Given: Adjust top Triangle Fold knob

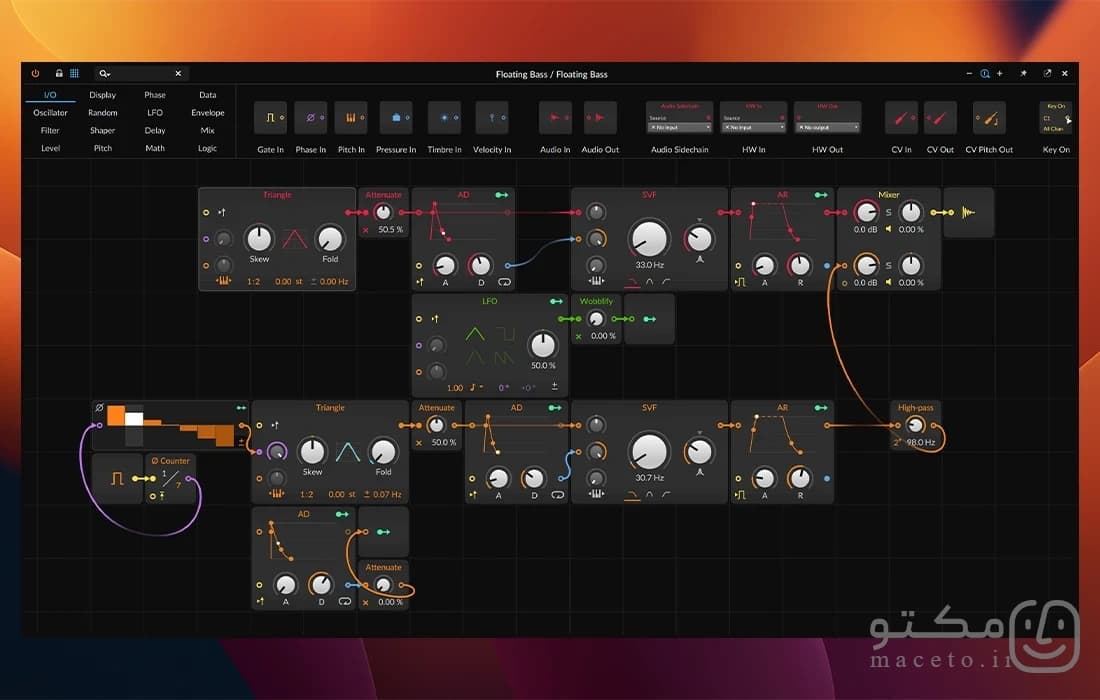Looking at the screenshot, I should coord(330,238).
